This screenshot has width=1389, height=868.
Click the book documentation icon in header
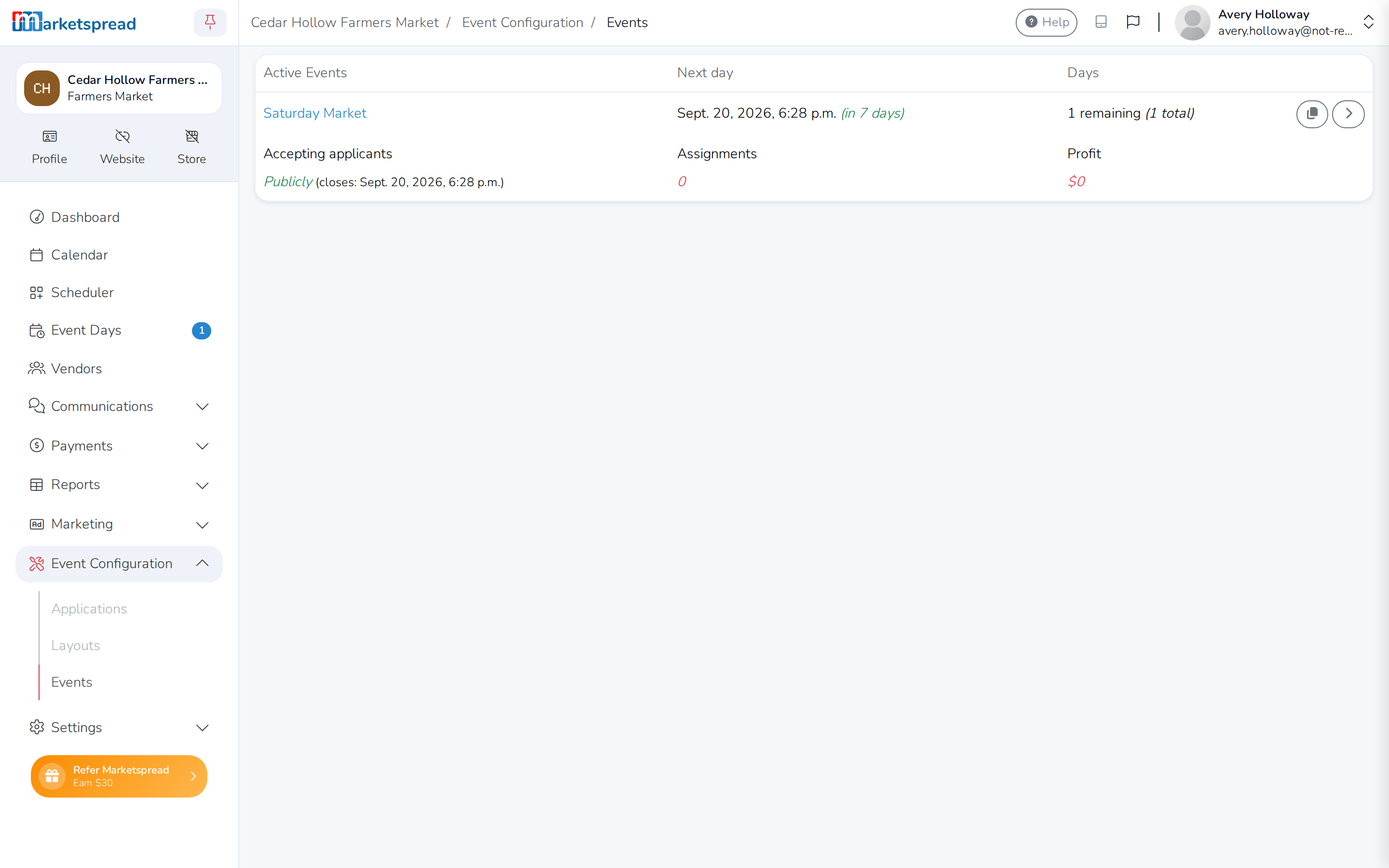coord(1100,22)
